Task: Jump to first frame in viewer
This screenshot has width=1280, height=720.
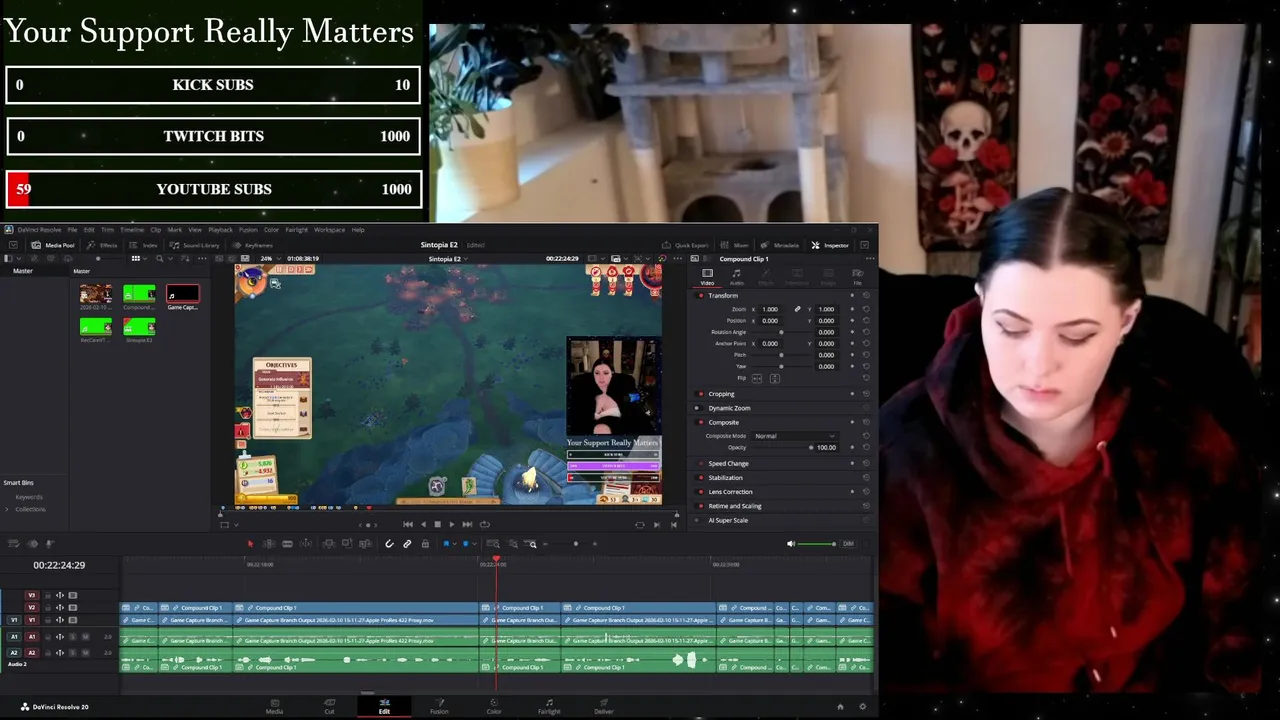Action: tap(408, 524)
